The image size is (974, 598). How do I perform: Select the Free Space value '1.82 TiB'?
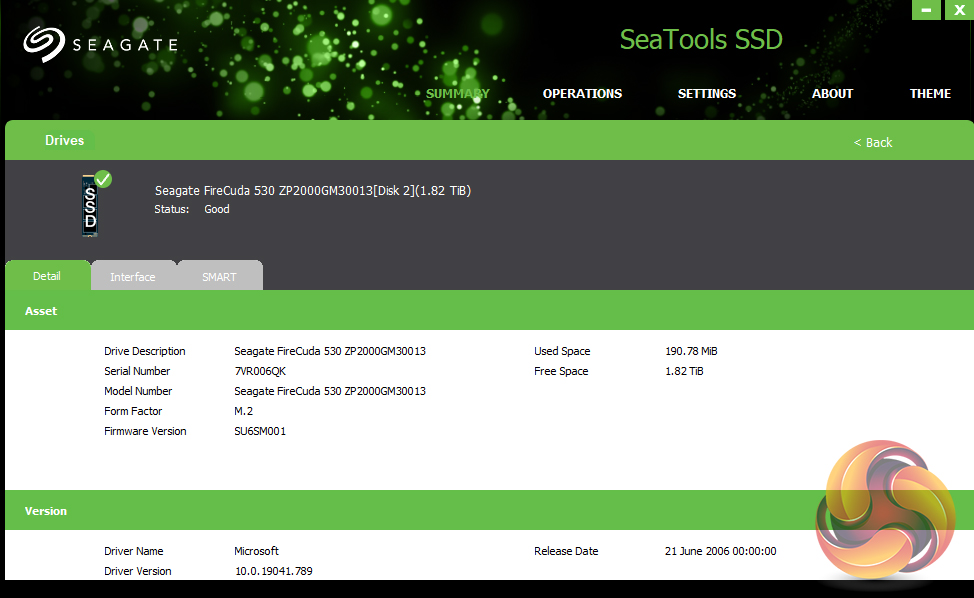tap(685, 371)
